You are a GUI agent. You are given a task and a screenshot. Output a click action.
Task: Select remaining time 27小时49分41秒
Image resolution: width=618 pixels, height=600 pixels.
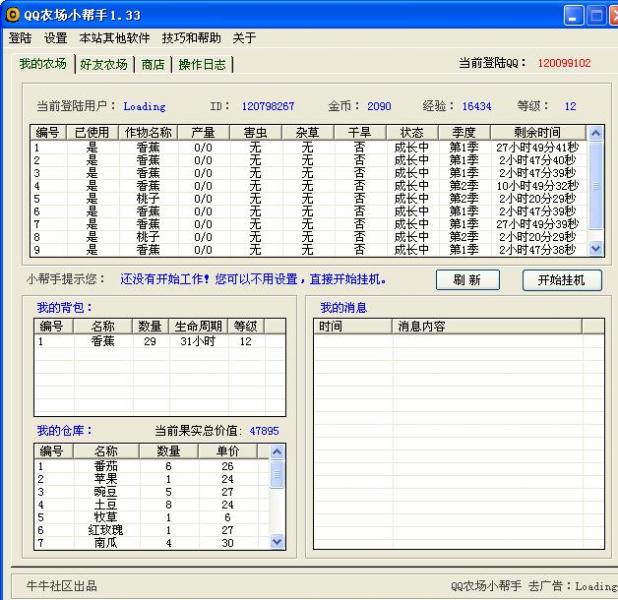537,148
